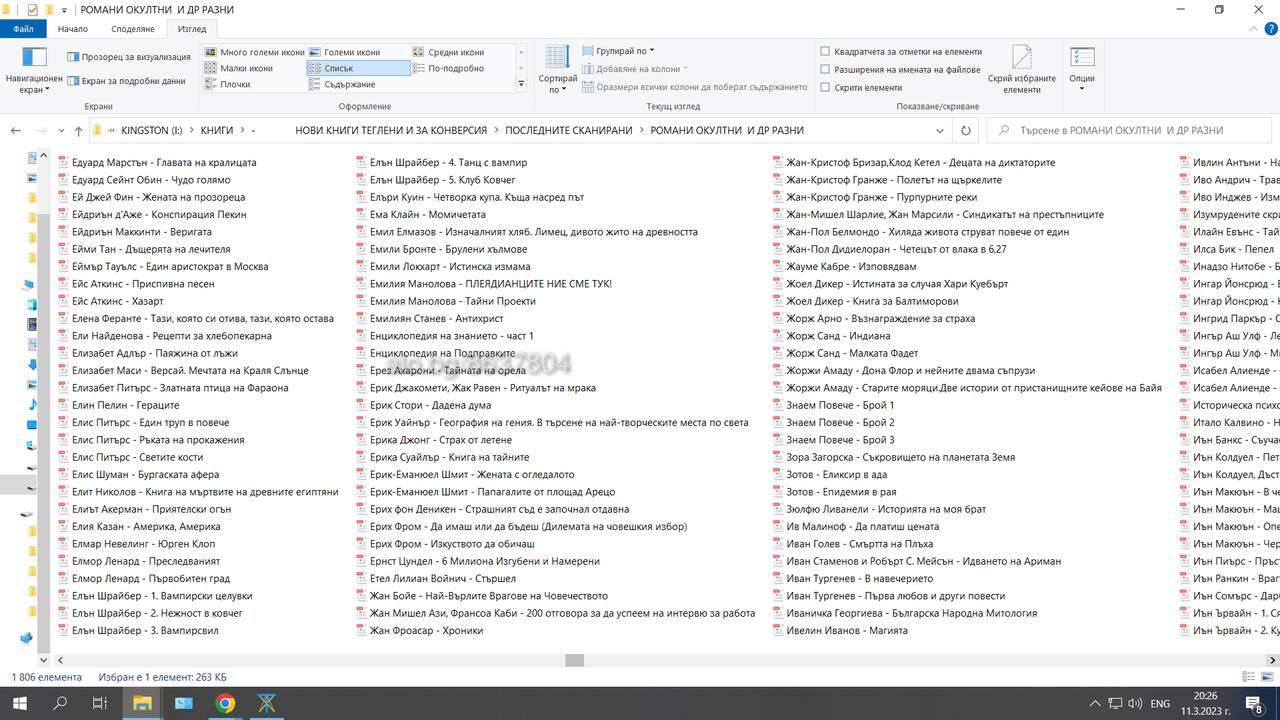Expand the layout gallery more arrow
This screenshot has height=720, width=1280.
pos(521,84)
